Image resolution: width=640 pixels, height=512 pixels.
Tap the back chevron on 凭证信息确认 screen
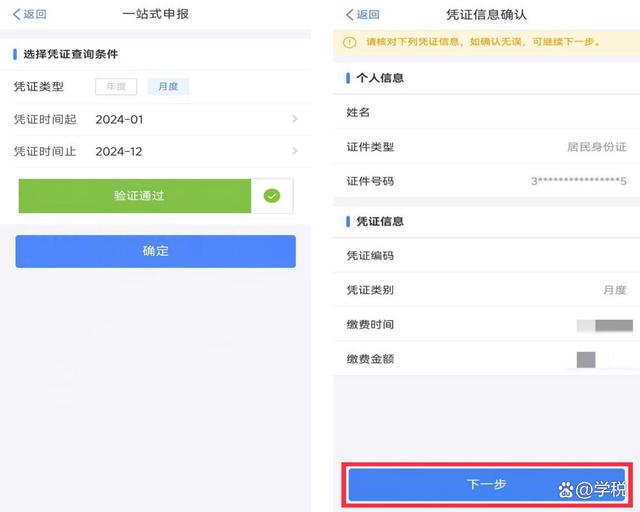[349, 15]
